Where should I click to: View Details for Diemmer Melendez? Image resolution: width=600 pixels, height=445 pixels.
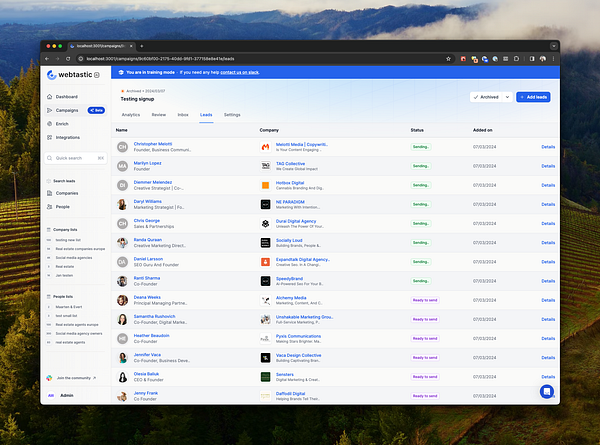click(548, 185)
